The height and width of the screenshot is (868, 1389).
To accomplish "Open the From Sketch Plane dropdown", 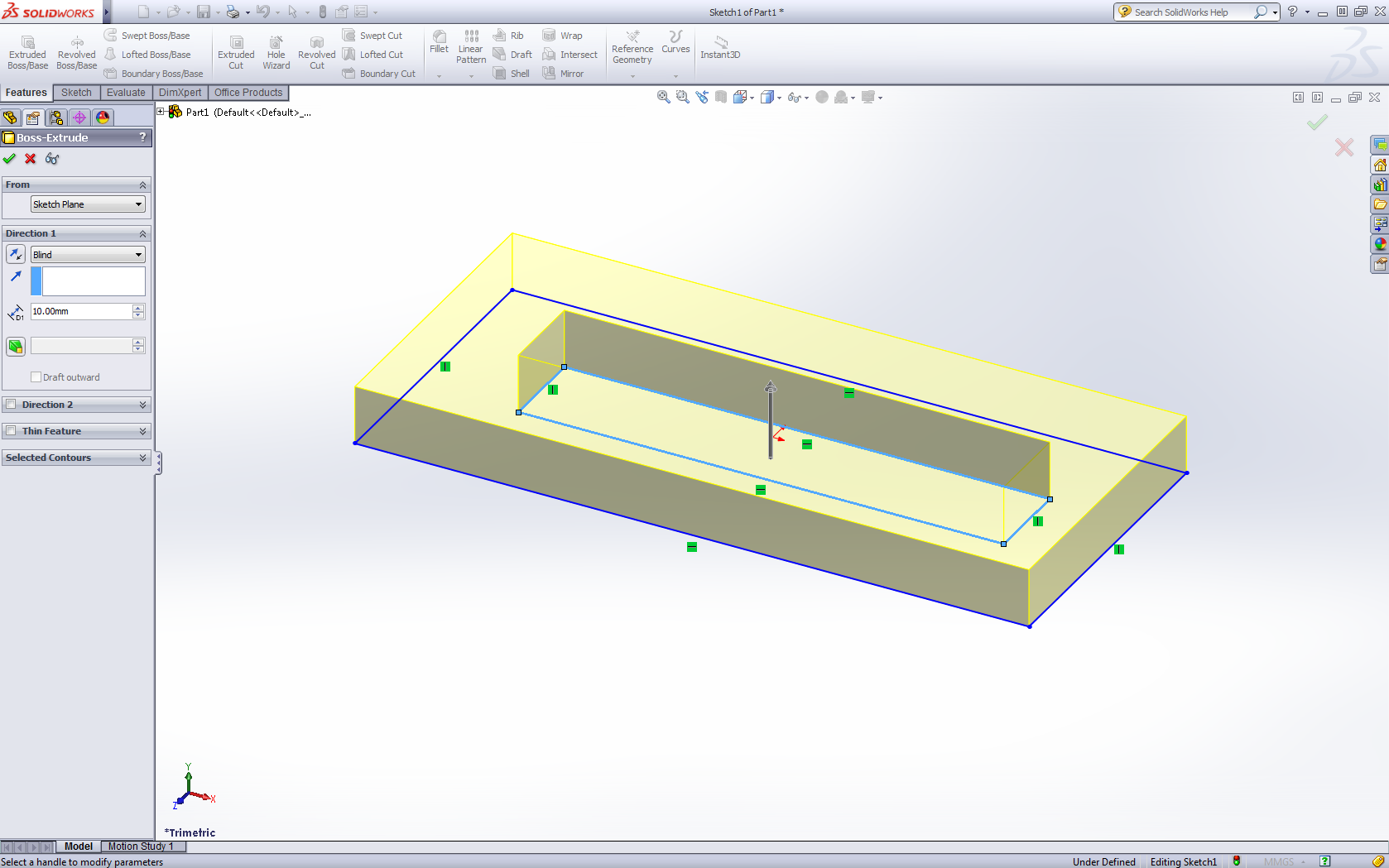I will point(88,204).
